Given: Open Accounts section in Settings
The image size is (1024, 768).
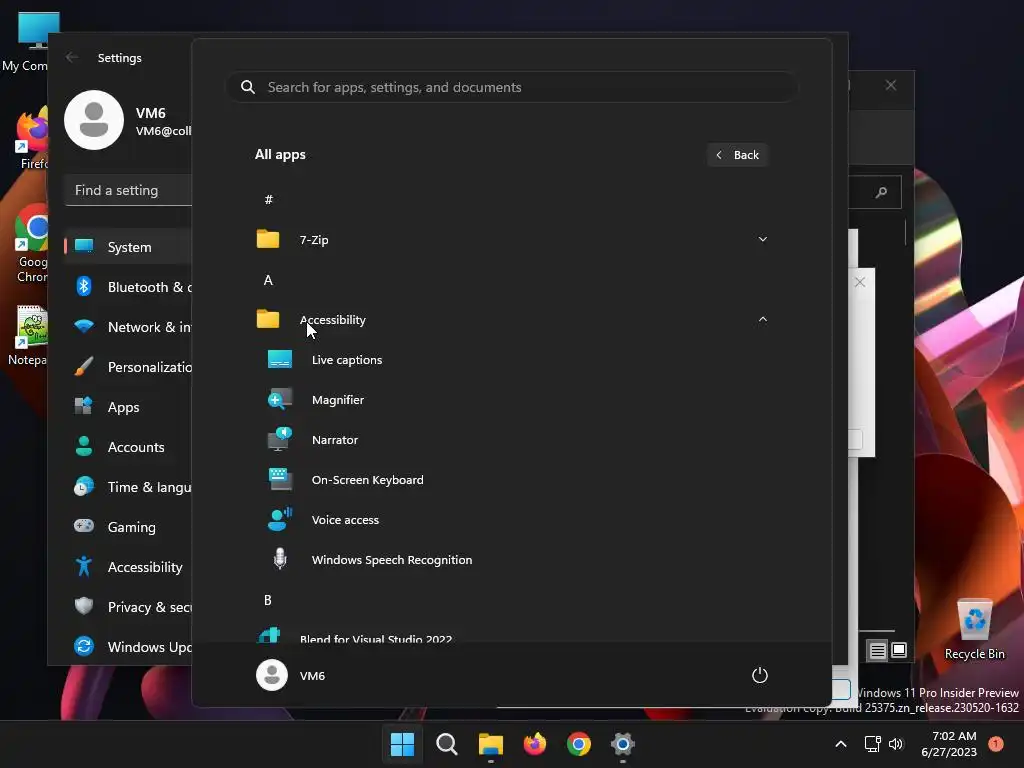Looking at the screenshot, I should tap(129, 447).
